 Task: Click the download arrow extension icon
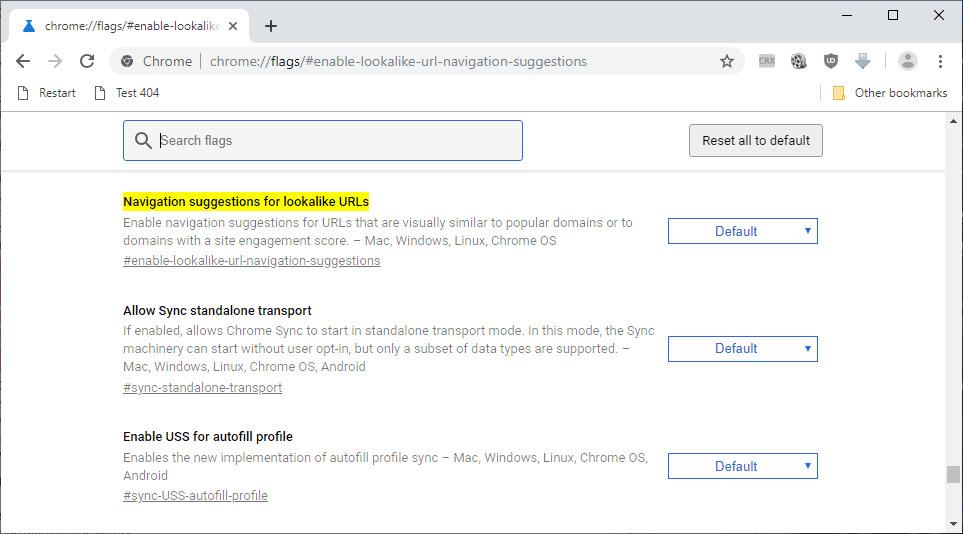863,61
